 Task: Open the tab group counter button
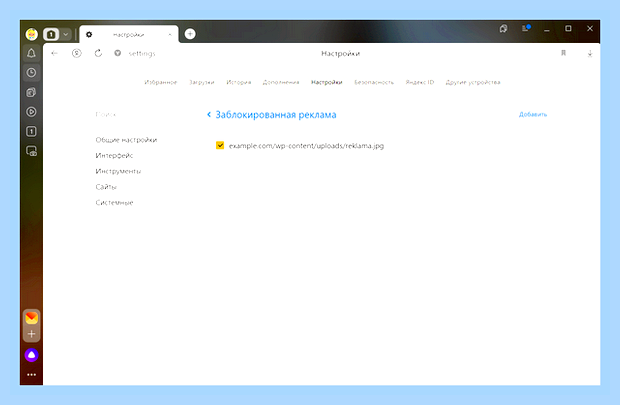(51, 34)
